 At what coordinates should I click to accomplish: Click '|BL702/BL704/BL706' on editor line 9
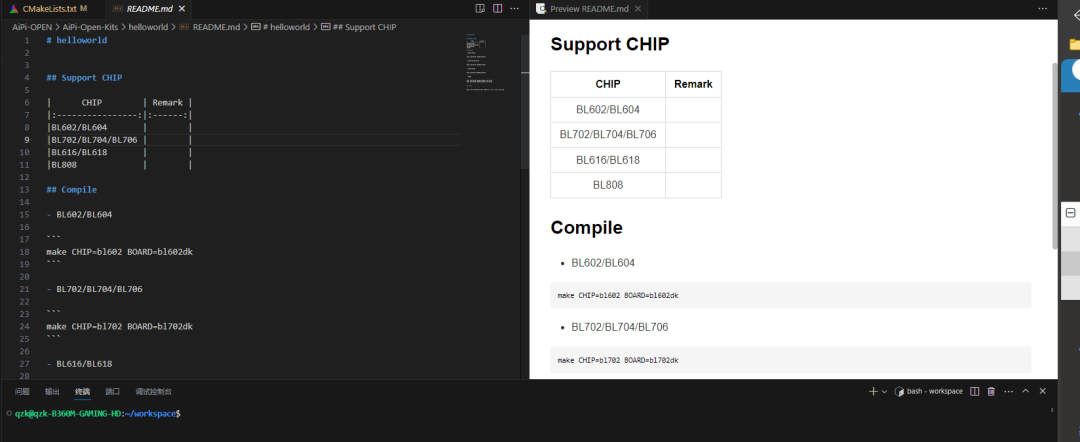click(92, 140)
